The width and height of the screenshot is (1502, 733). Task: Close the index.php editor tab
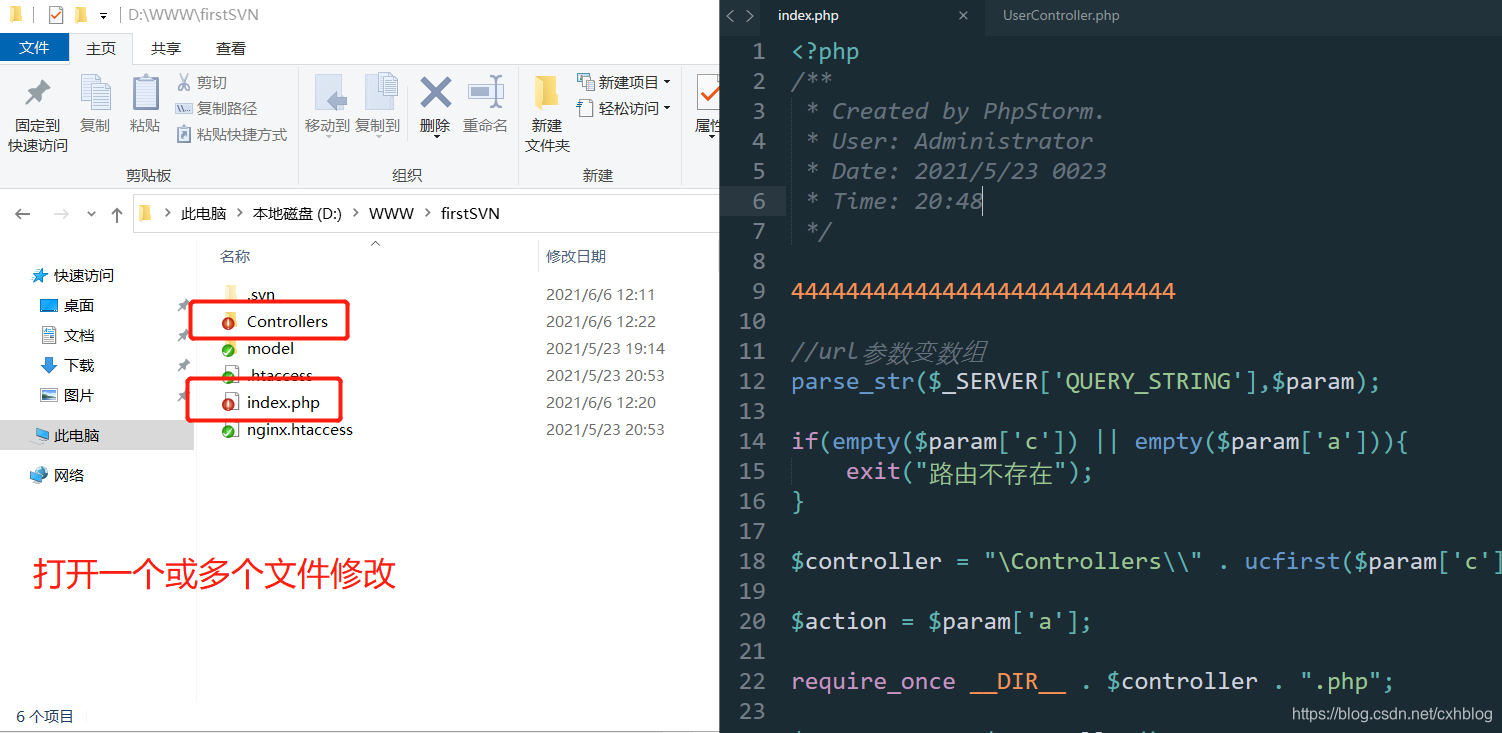[x=964, y=16]
